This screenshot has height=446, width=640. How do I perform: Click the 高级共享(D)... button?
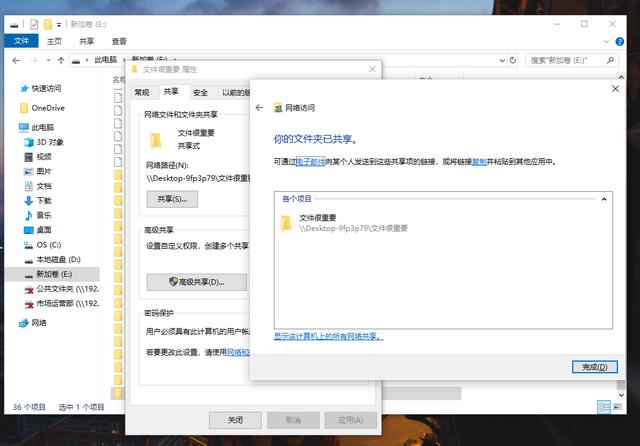197,282
